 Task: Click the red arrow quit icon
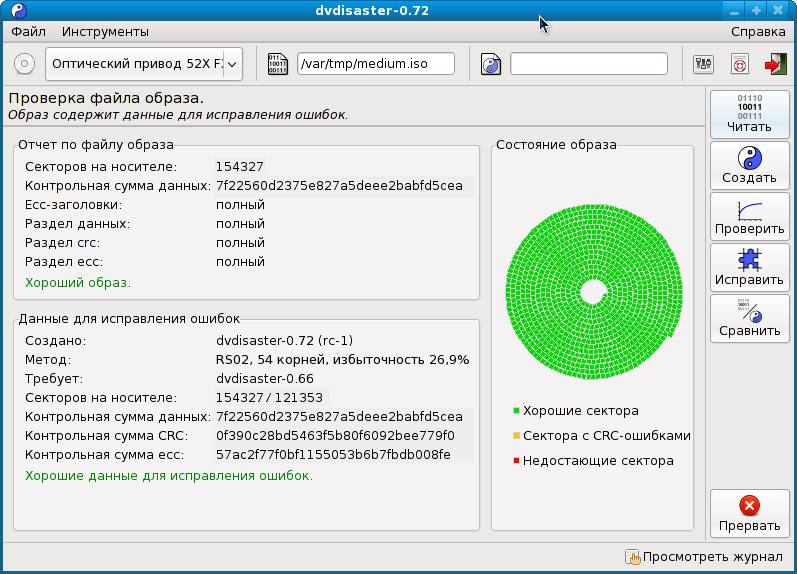tap(775, 64)
